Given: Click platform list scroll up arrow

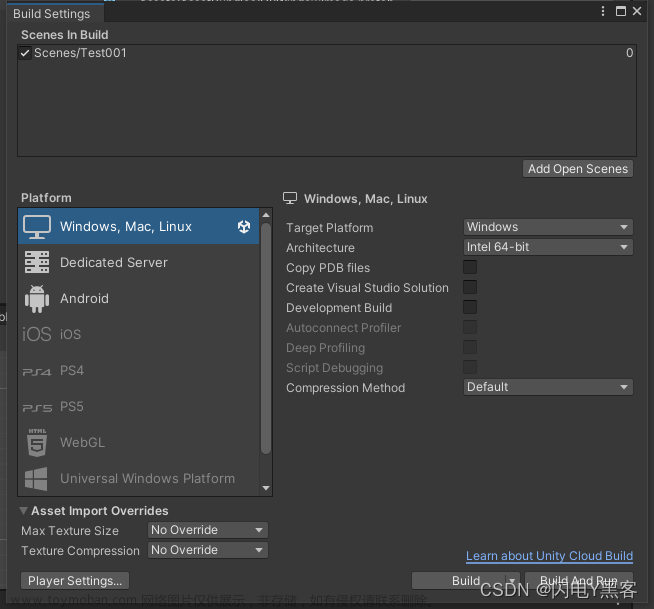Looking at the screenshot, I should 266,215.
